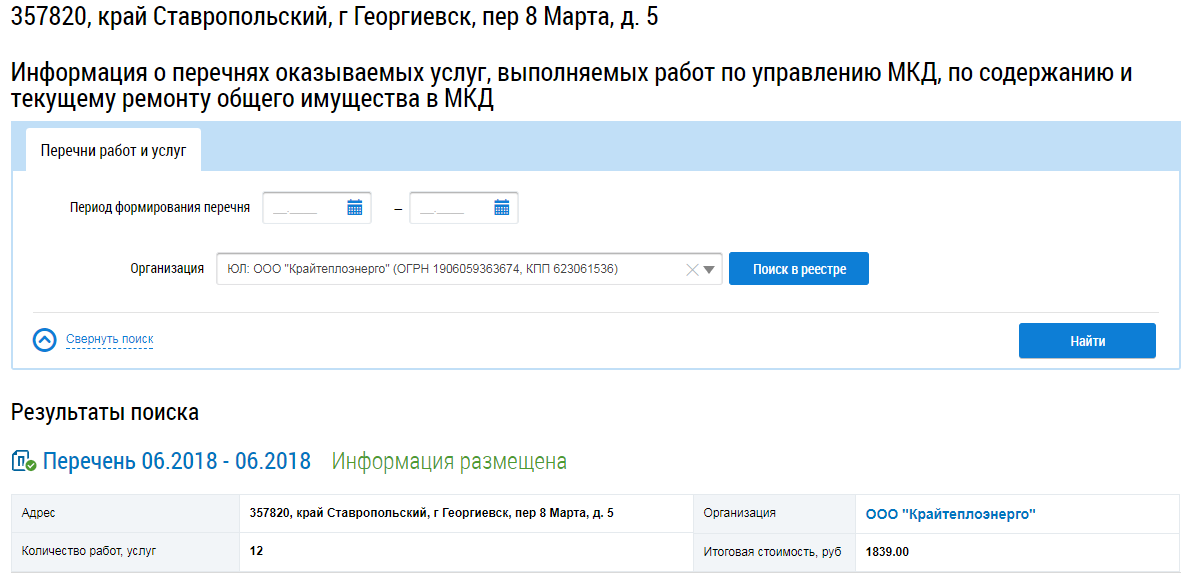
Task: Focus the period end date input
Action: 450,208
